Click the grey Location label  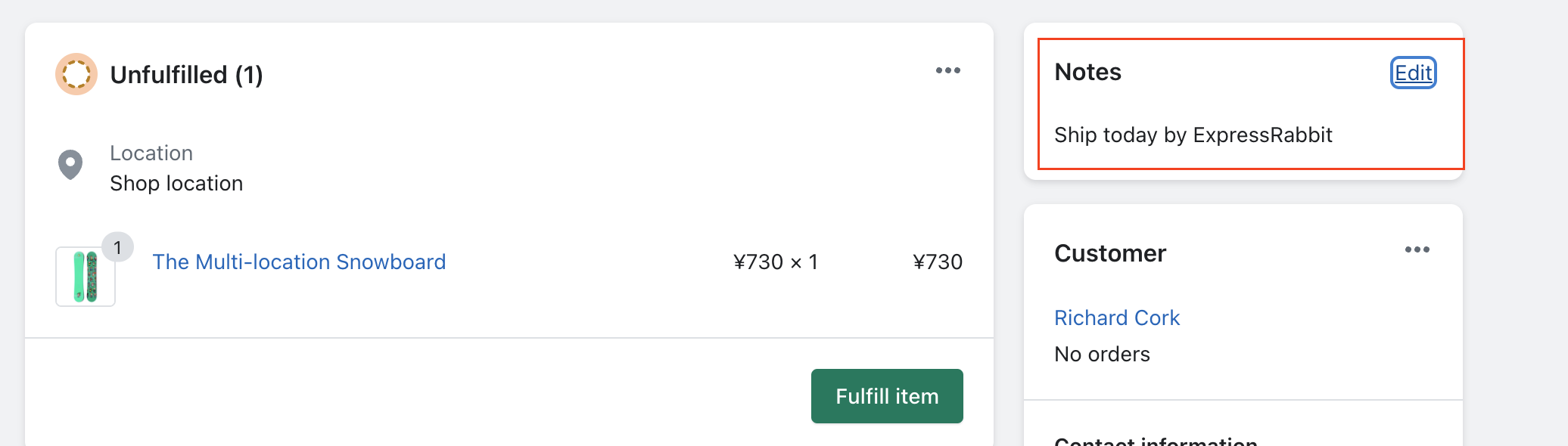tap(151, 153)
